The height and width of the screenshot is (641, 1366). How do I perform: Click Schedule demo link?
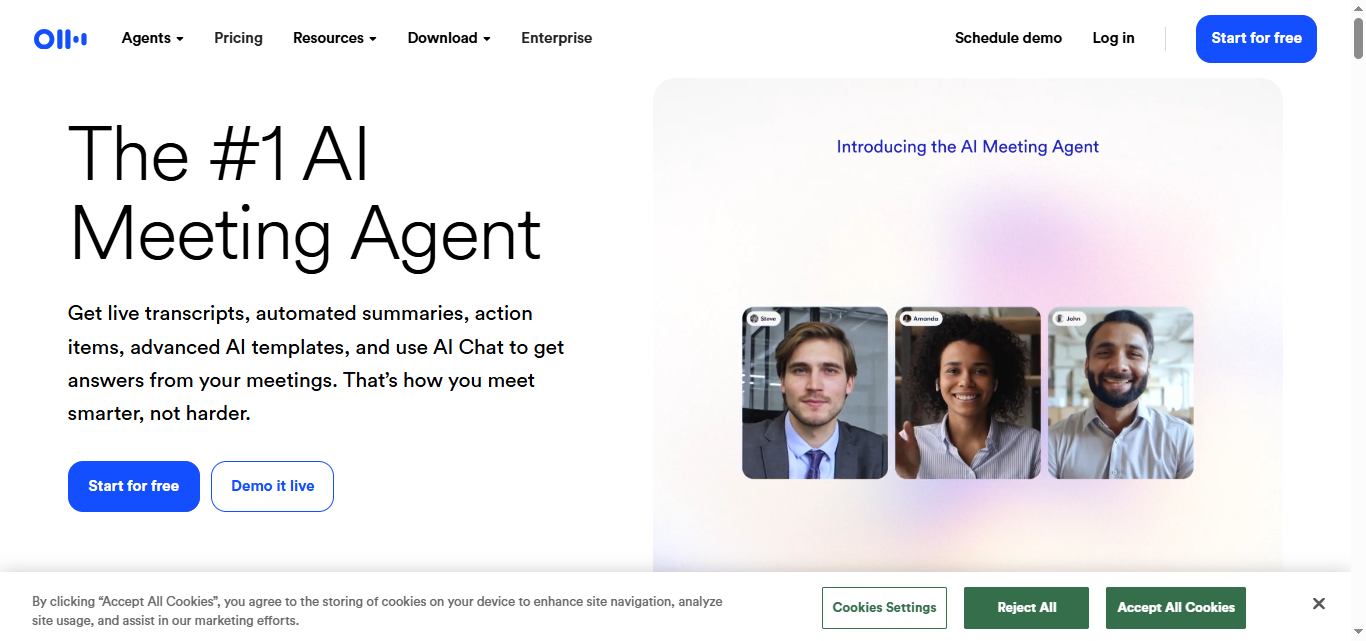coord(1008,38)
